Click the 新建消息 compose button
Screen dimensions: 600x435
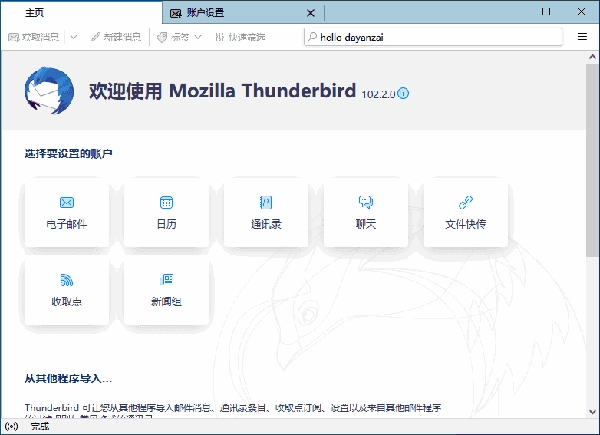point(116,37)
